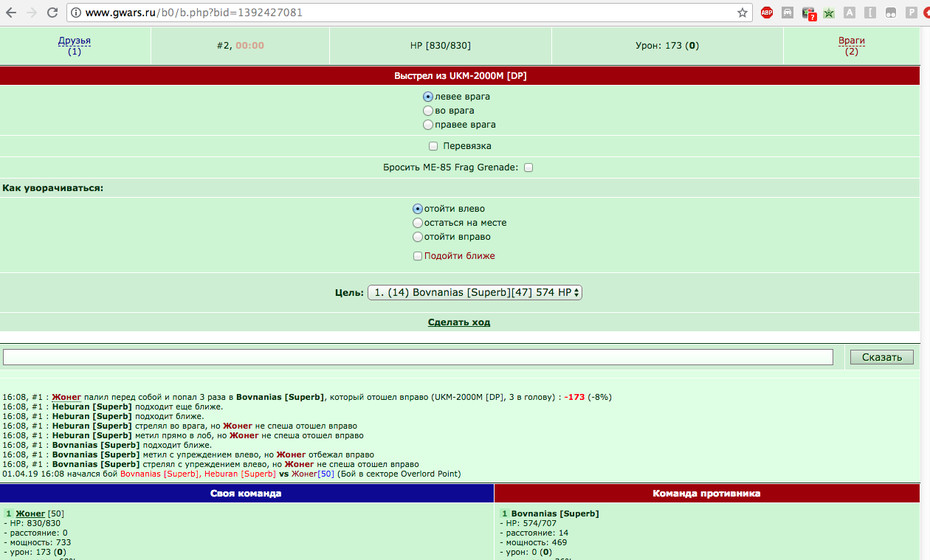Select shoot 'правее врага' option
This screenshot has width=930, height=560.
(x=428, y=125)
